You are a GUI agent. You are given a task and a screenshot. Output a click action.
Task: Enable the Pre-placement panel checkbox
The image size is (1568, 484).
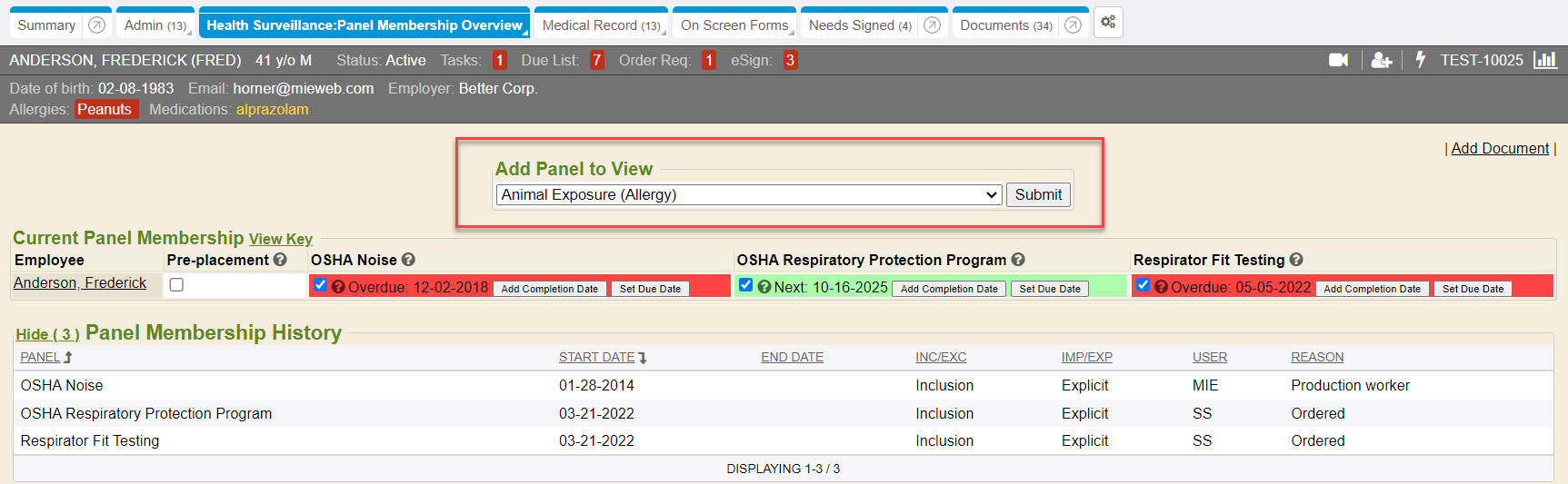click(x=176, y=285)
